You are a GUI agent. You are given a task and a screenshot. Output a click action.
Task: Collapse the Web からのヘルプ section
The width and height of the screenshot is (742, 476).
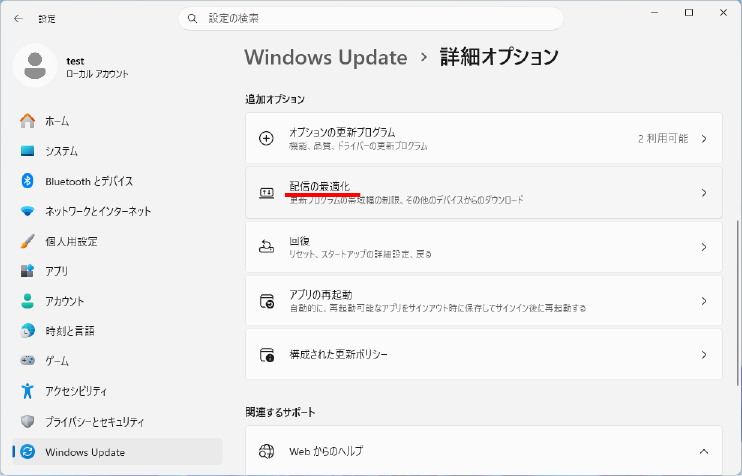[x=704, y=451]
